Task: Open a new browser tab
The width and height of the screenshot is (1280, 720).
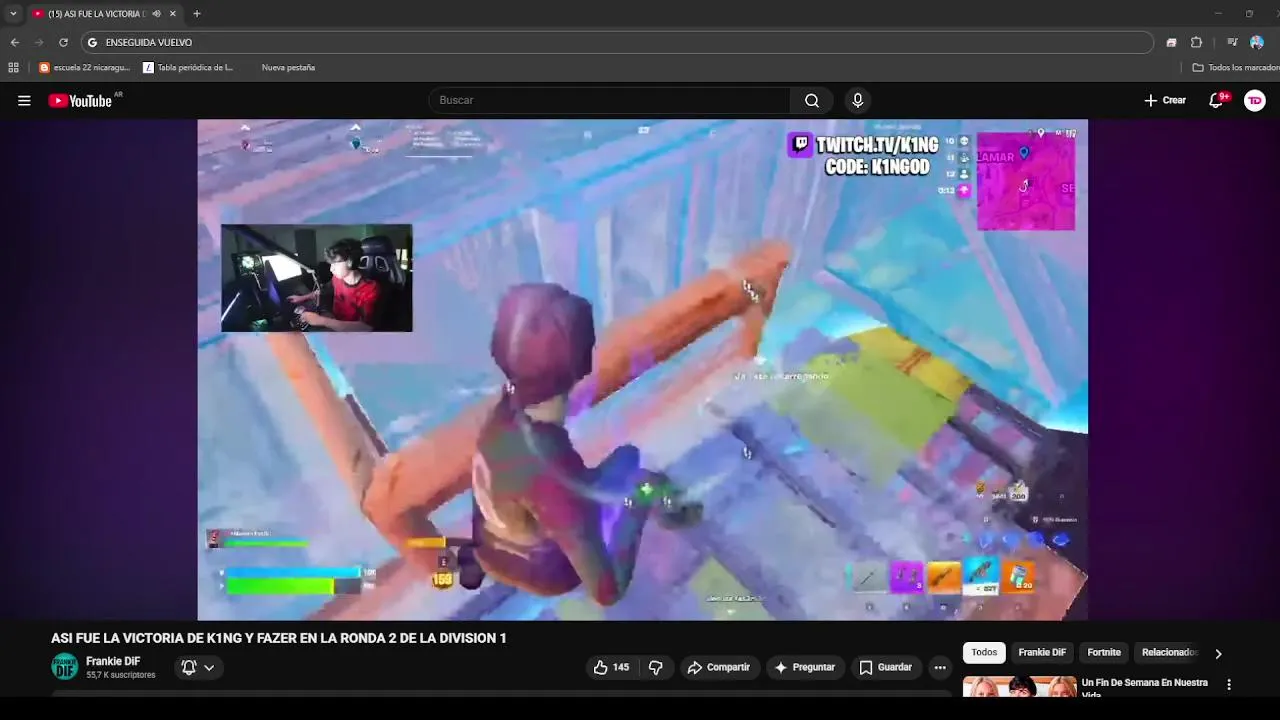Action: (x=196, y=14)
